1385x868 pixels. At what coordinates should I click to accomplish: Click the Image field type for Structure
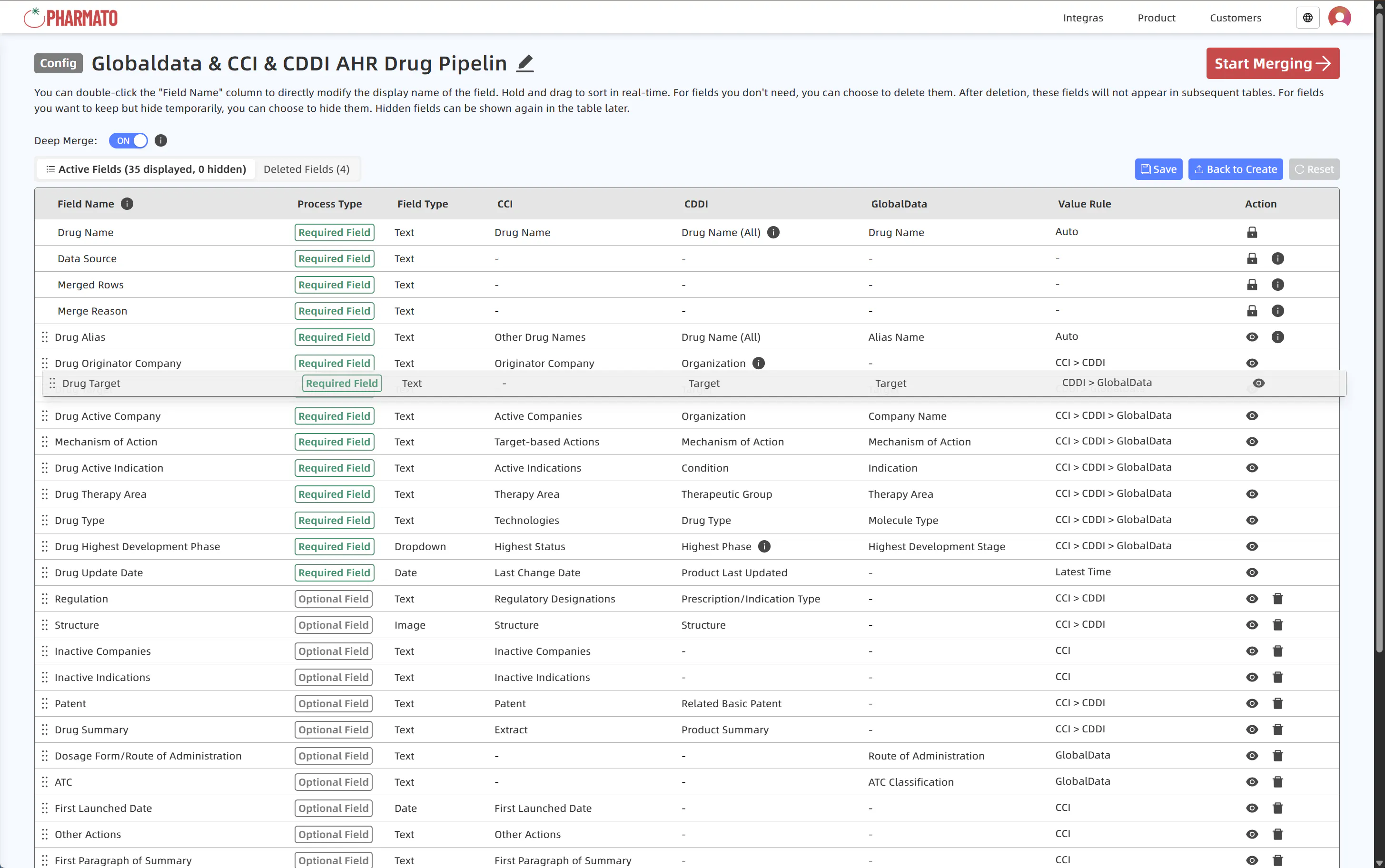[410, 625]
